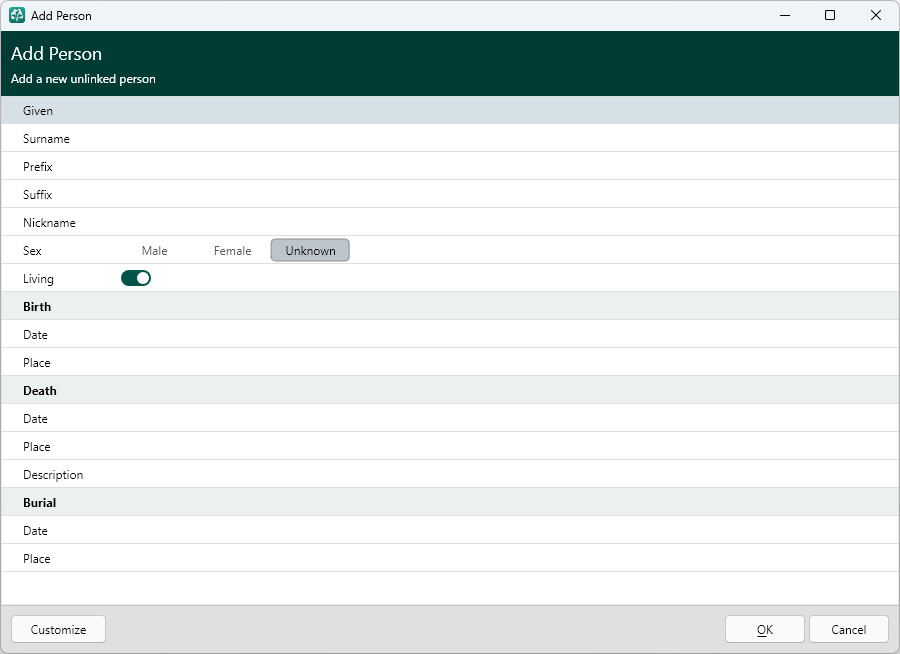Focus the Given name field

(450, 110)
